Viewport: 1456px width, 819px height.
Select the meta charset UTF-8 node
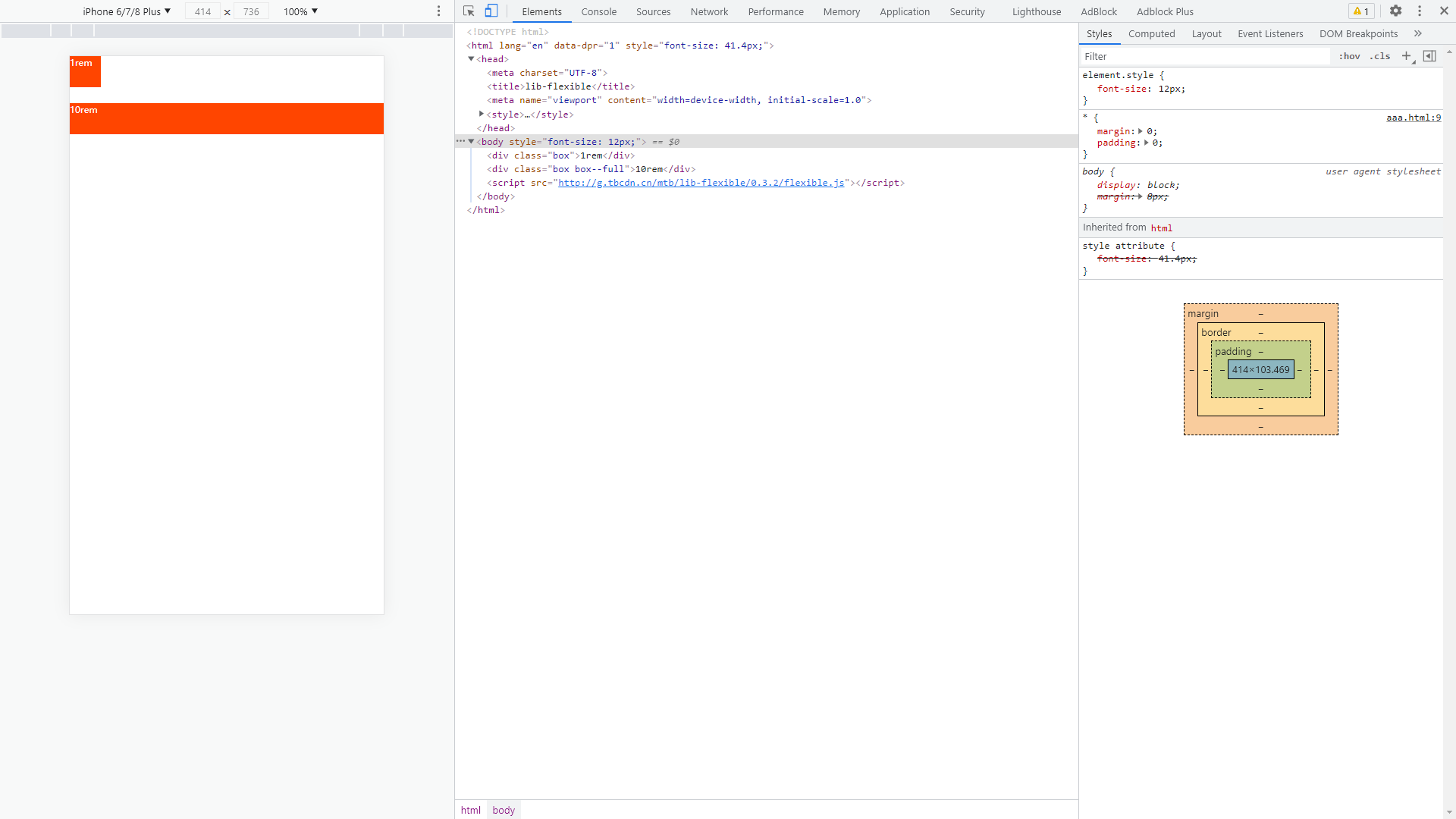[547, 73]
